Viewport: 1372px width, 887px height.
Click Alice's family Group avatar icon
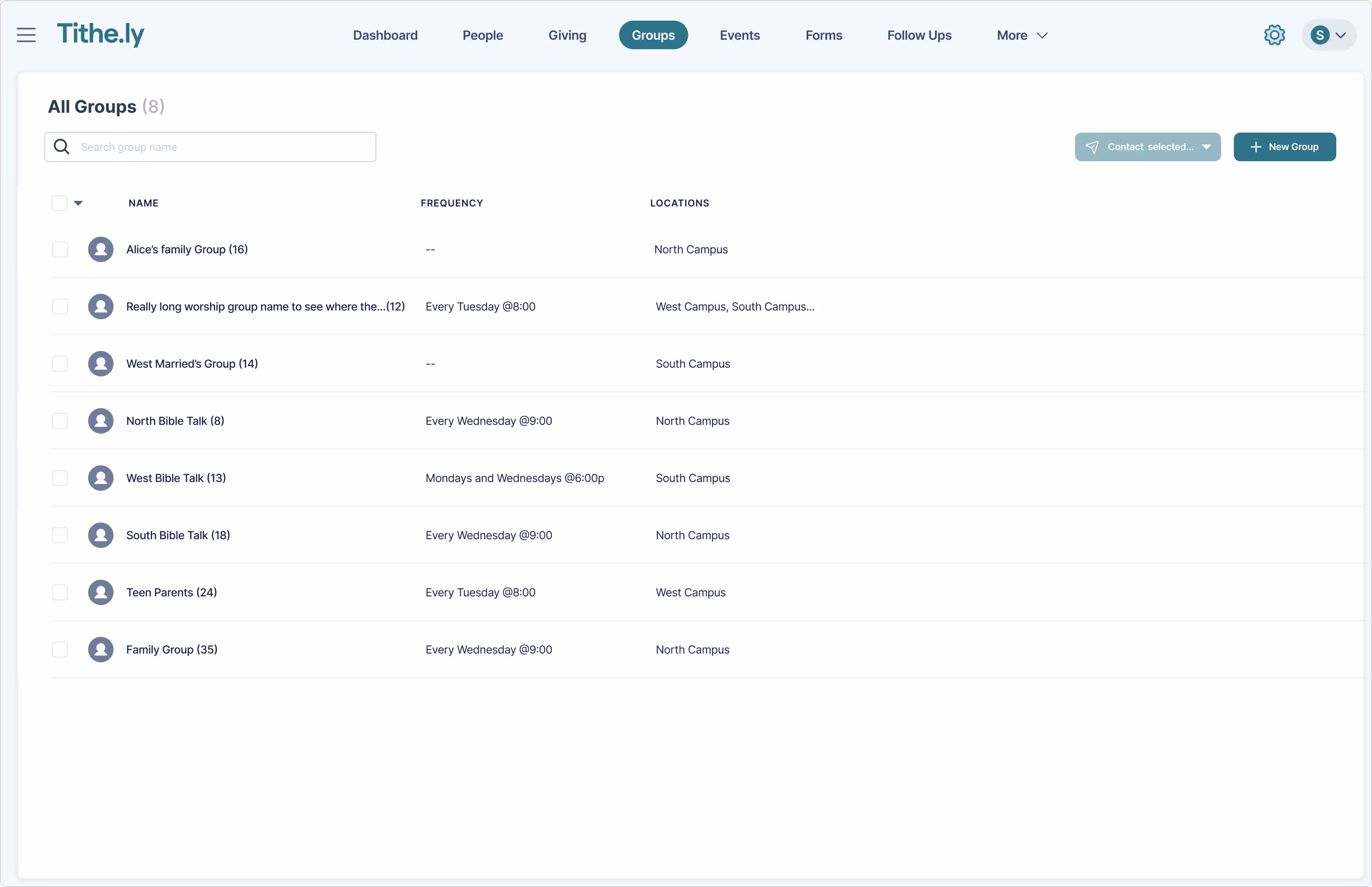point(101,249)
